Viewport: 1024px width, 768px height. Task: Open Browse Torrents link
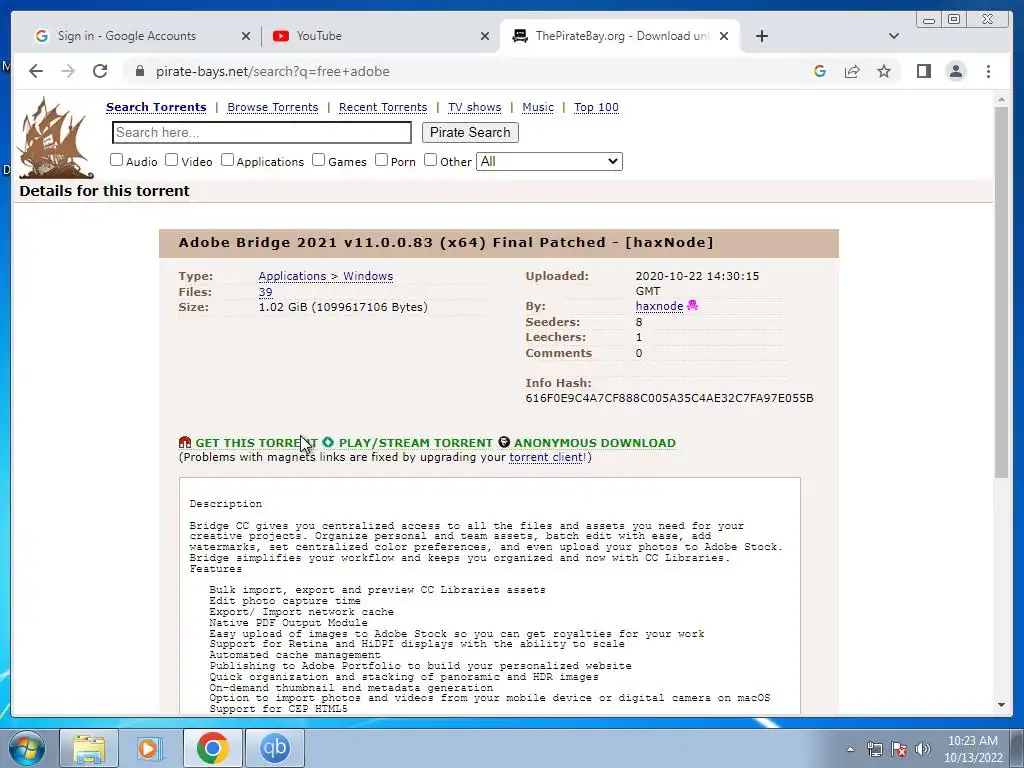click(x=273, y=107)
